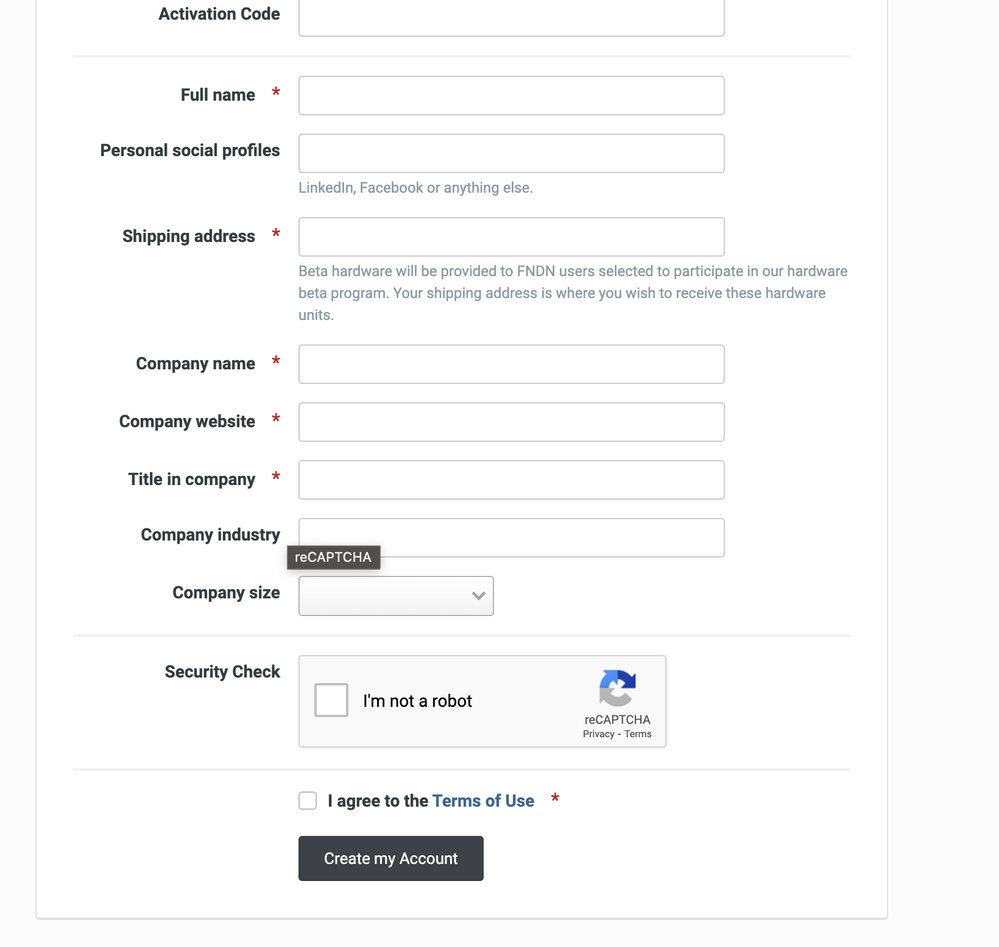Screen dimensions: 999x947
Task: Open the Terms of Use link
Action: (483, 801)
